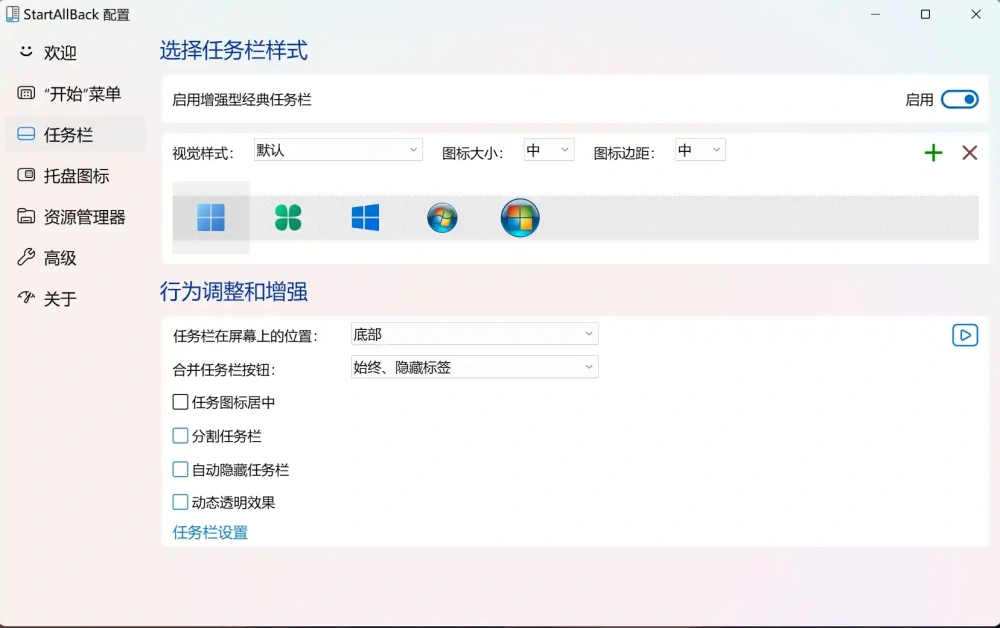Click the green plus add icon
The width and height of the screenshot is (1000, 628).
(x=933, y=152)
